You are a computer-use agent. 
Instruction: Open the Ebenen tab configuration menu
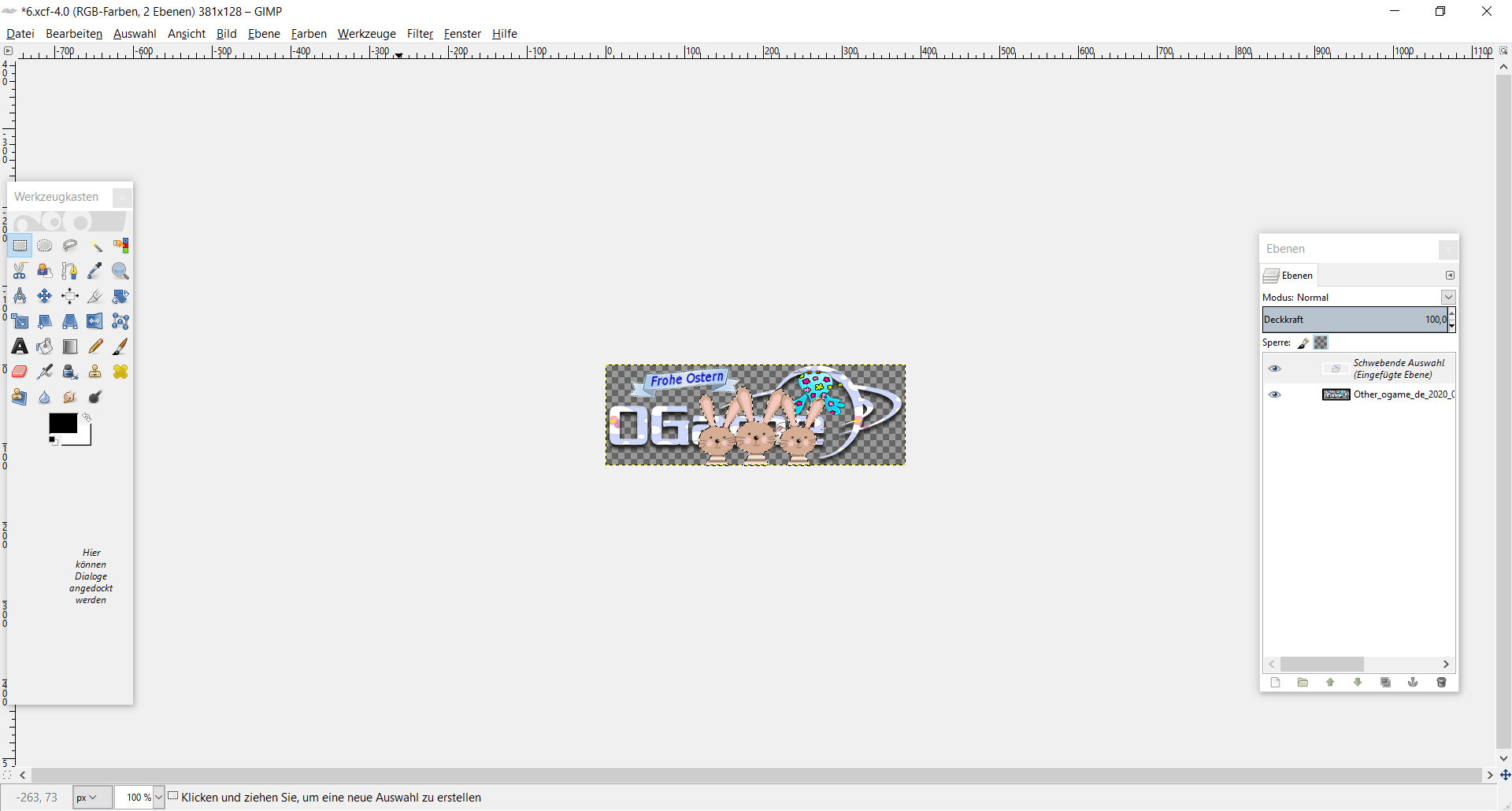tap(1450, 276)
